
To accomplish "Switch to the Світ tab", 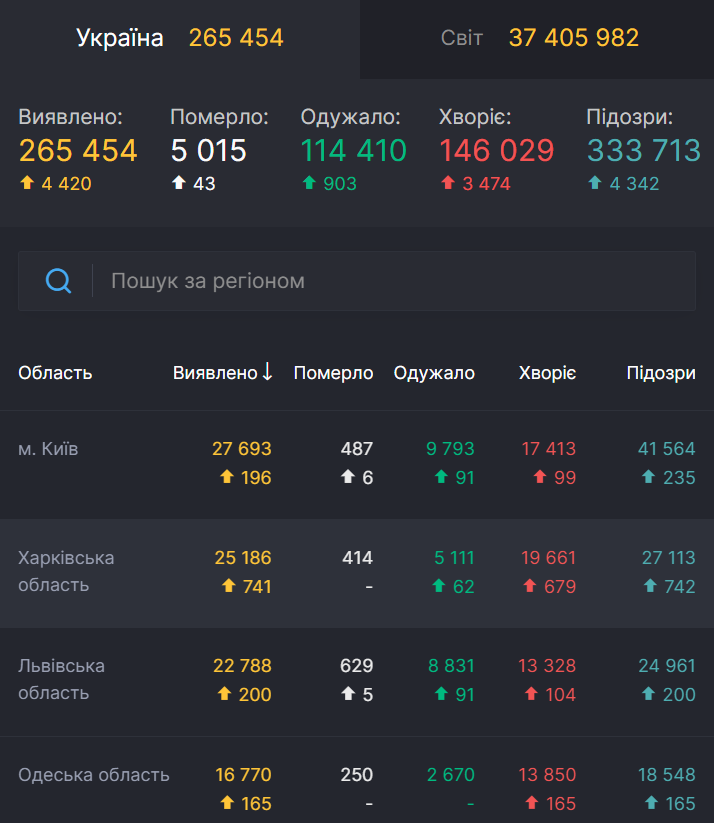I will (x=537, y=38).
